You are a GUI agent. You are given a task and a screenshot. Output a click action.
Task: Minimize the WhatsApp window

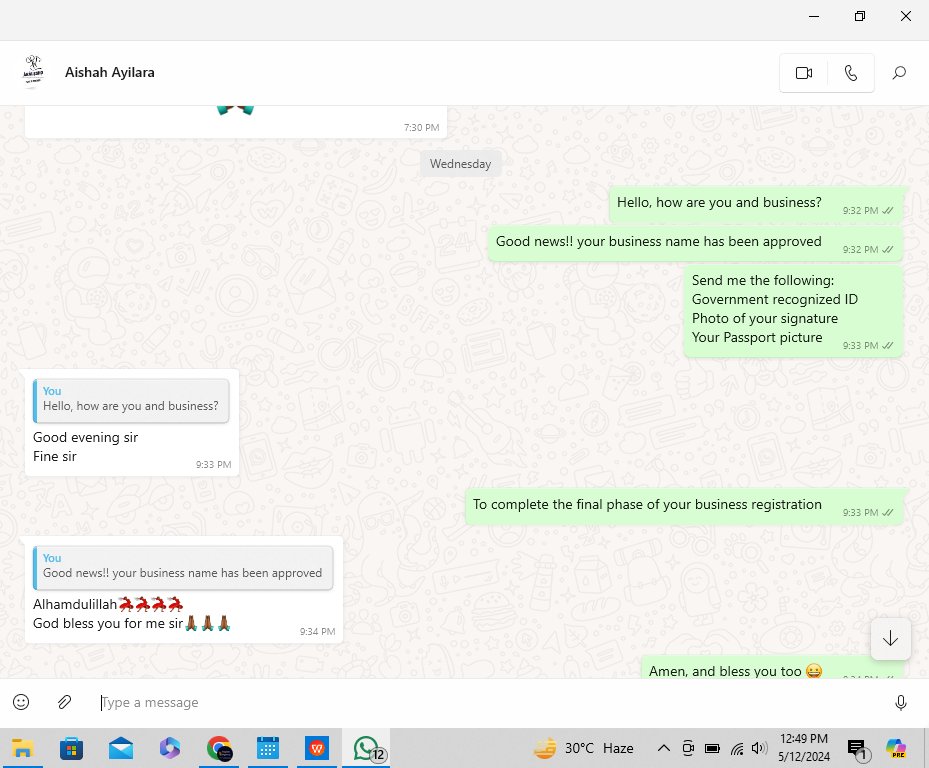coord(814,17)
